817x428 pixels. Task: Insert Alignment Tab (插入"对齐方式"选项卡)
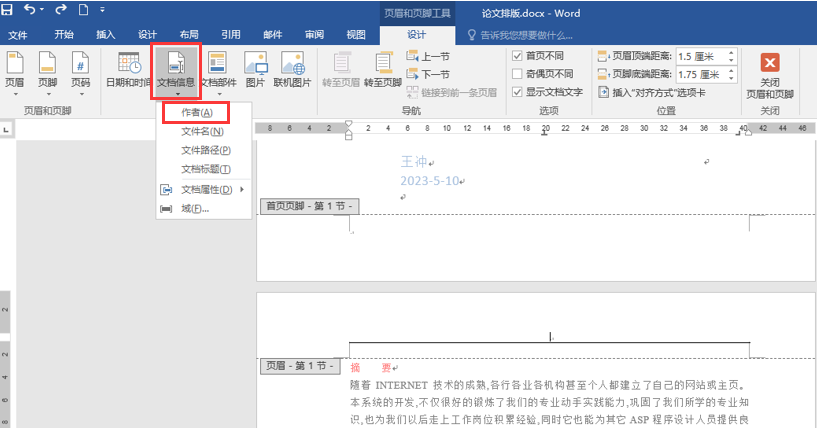(665, 92)
